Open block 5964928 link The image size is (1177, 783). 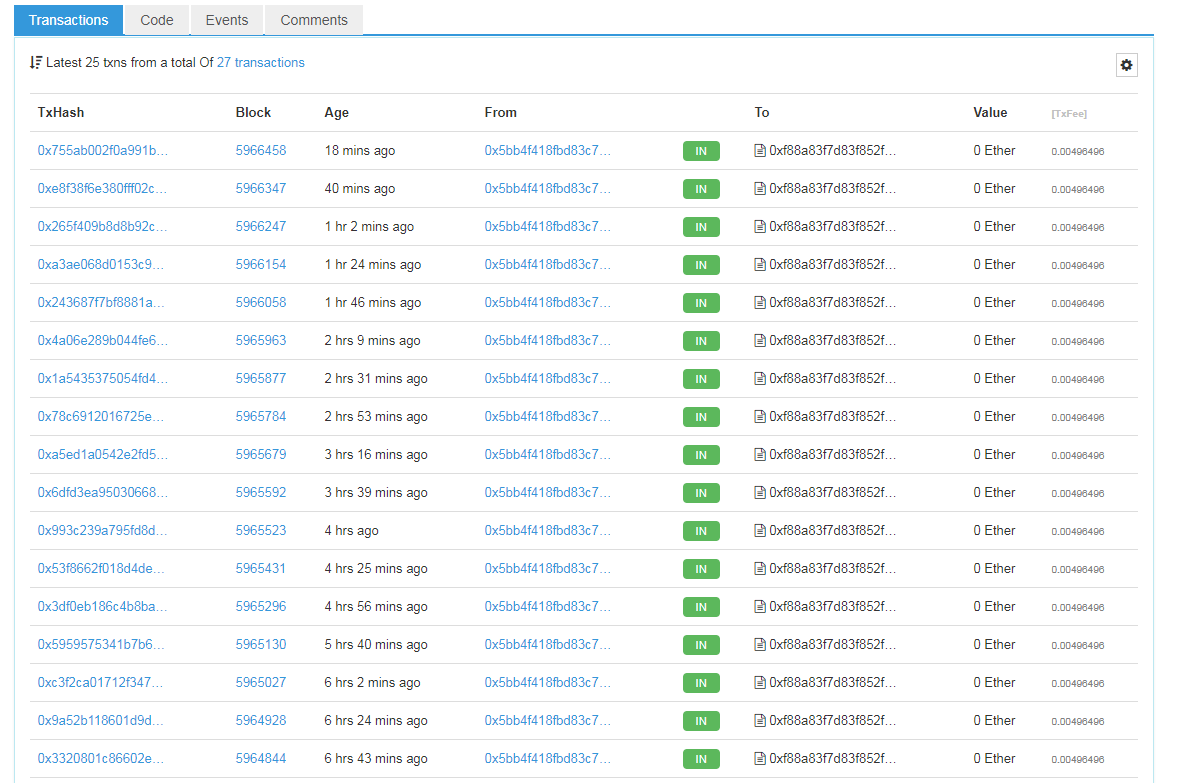(260, 720)
